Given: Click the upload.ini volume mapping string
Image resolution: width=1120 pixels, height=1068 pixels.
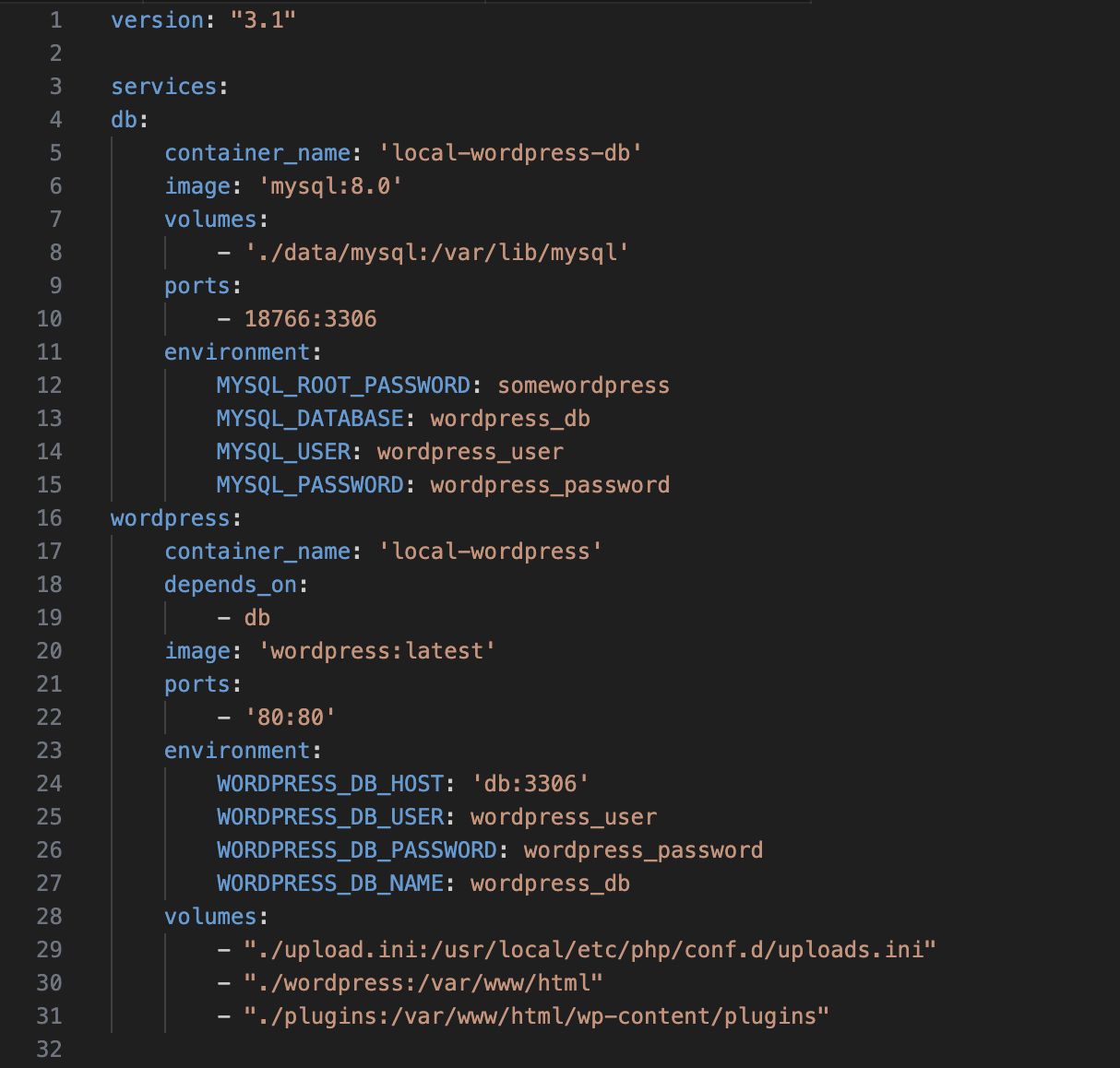Looking at the screenshot, I should 590,950.
